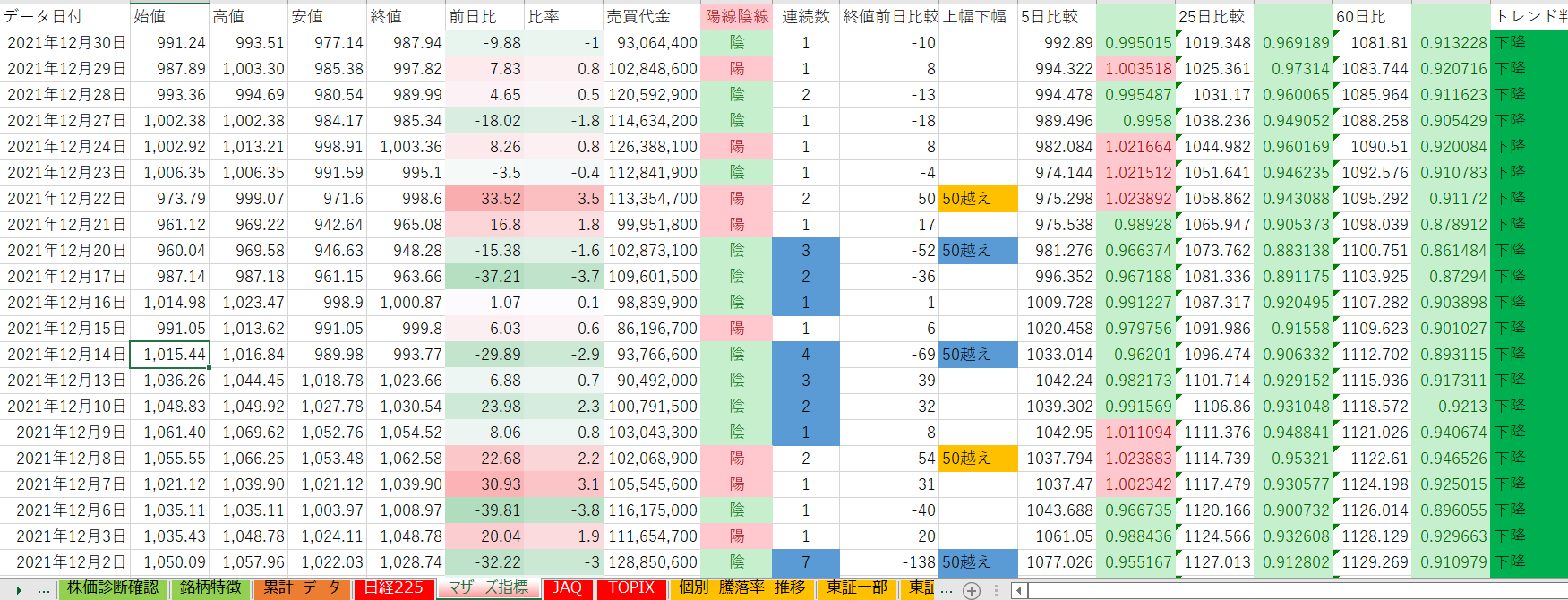This screenshot has height=600, width=1568.
Task: Select the 東証一部 sheet tab
Action: coord(857,588)
